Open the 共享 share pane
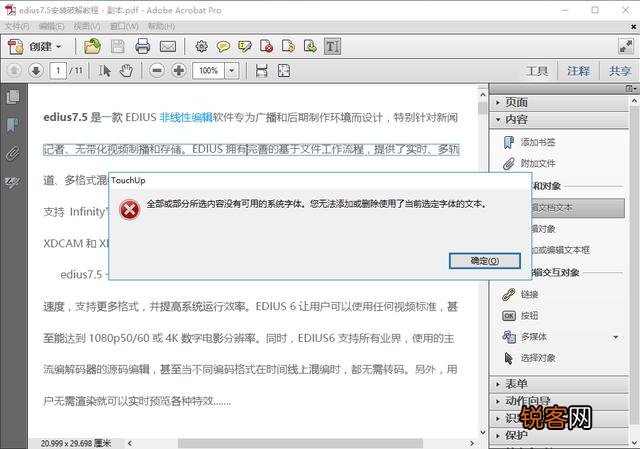Image resolution: width=640 pixels, height=449 pixels. [620, 71]
